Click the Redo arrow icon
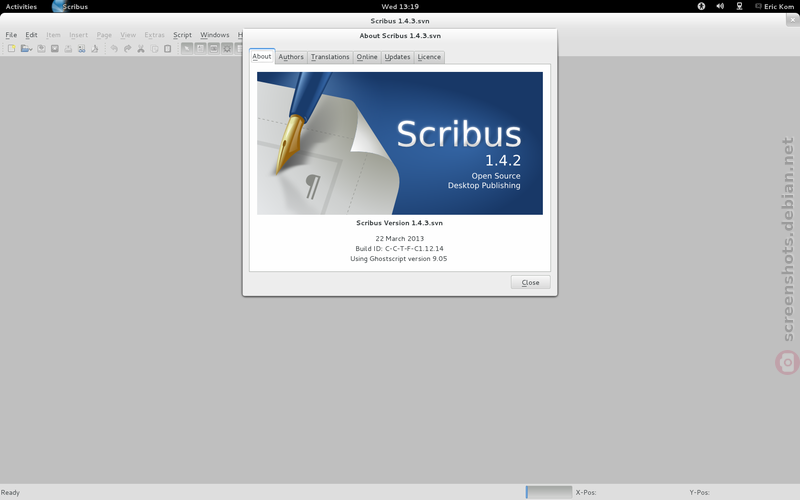The width and height of the screenshot is (800, 500). click(x=127, y=48)
